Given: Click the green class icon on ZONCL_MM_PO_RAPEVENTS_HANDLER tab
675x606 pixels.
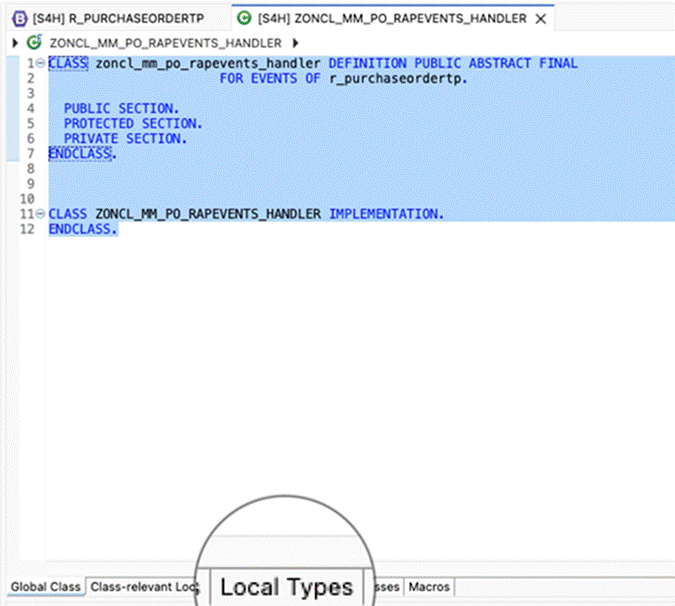Looking at the screenshot, I should (243, 19).
